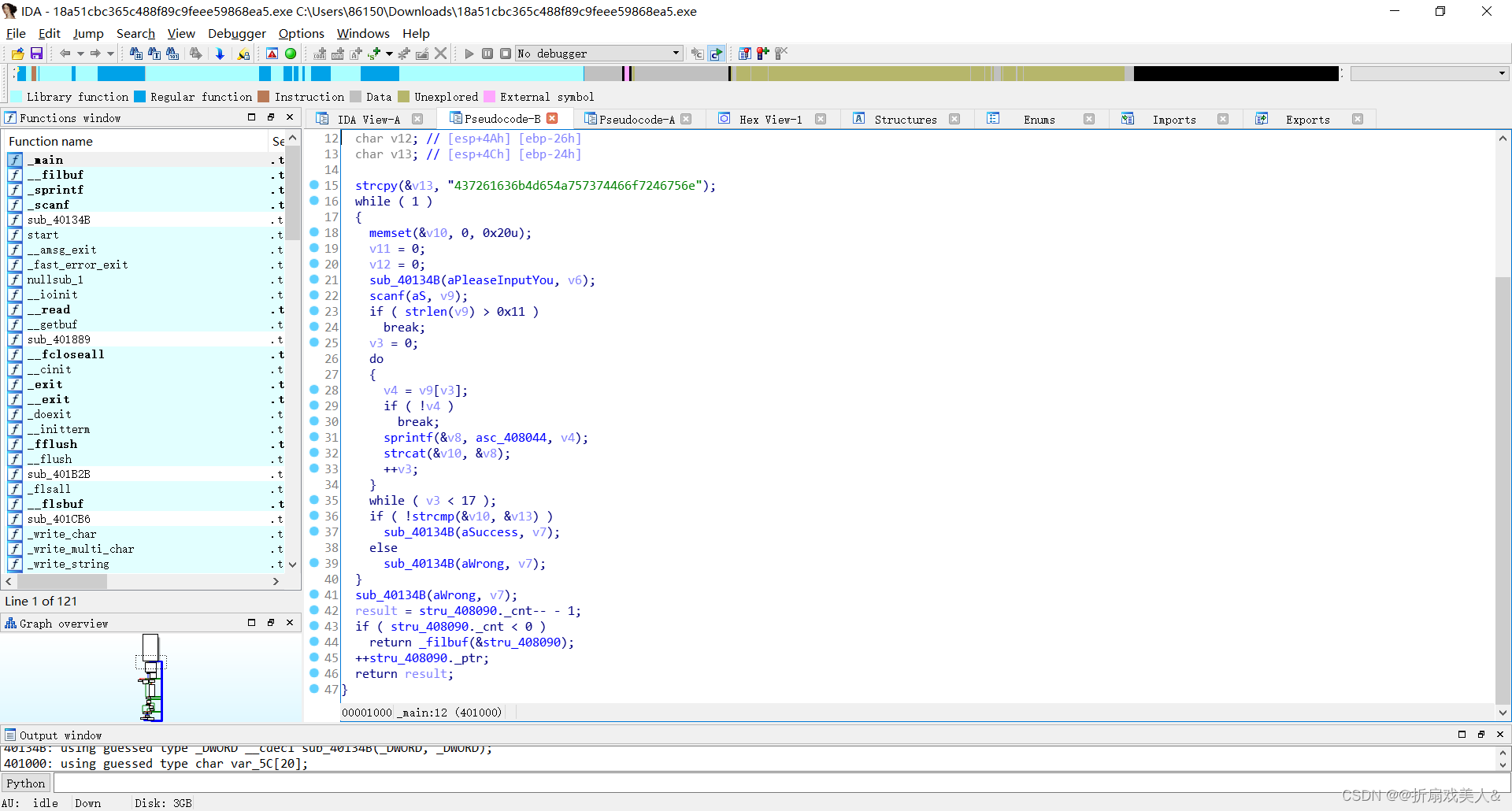Screen dimensions: 1512x811
Task: Open the Debugger menu
Action: (x=237, y=33)
